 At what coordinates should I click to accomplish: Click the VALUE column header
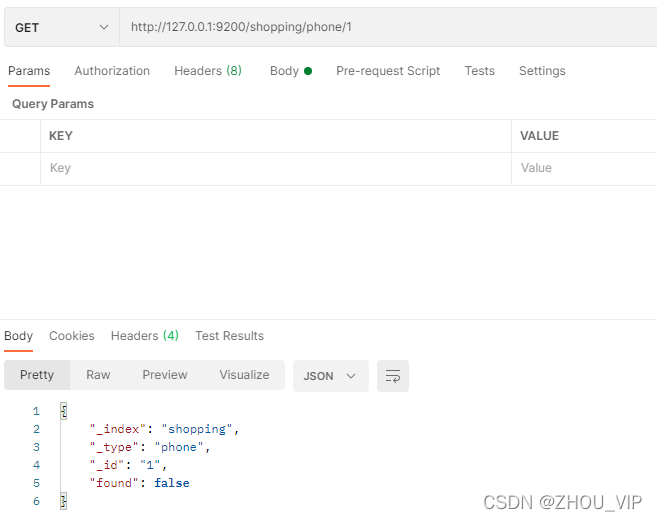coord(539,136)
